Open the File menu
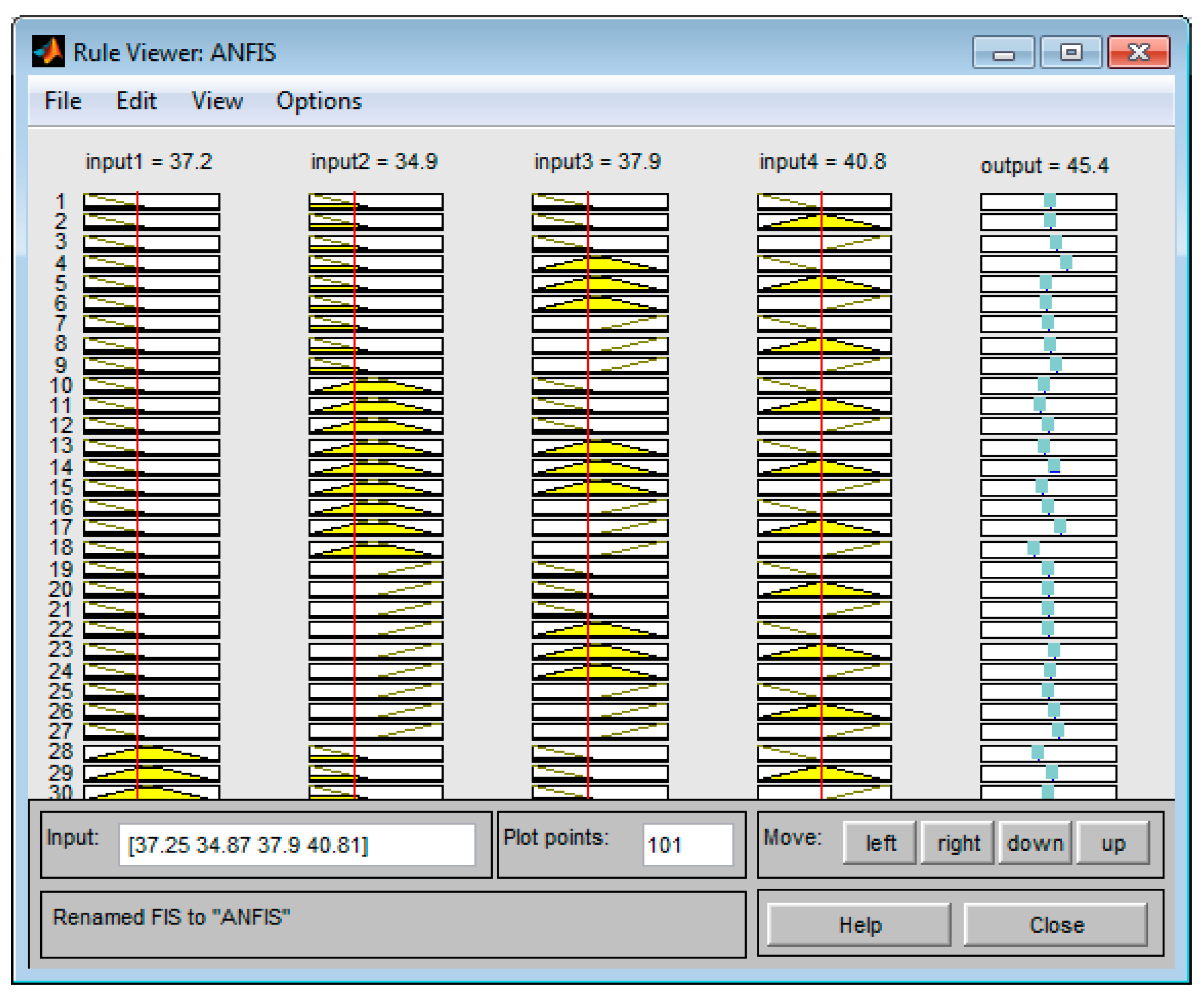The image size is (1204, 997). tap(63, 102)
